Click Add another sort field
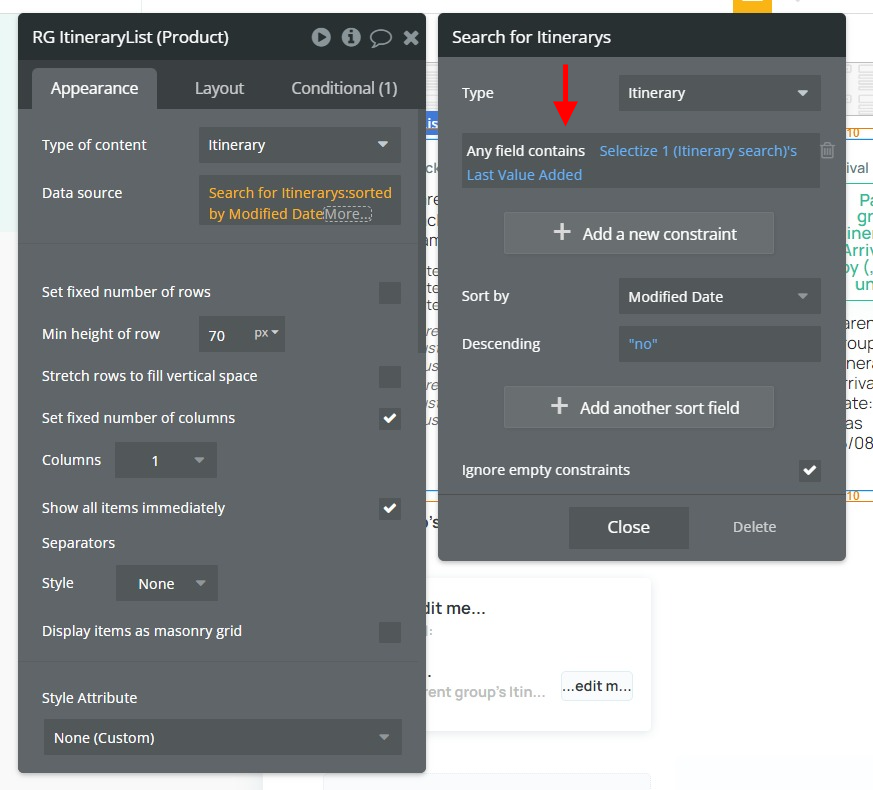The image size is (873, 790). pyautogui.click(x=639, y=407)
